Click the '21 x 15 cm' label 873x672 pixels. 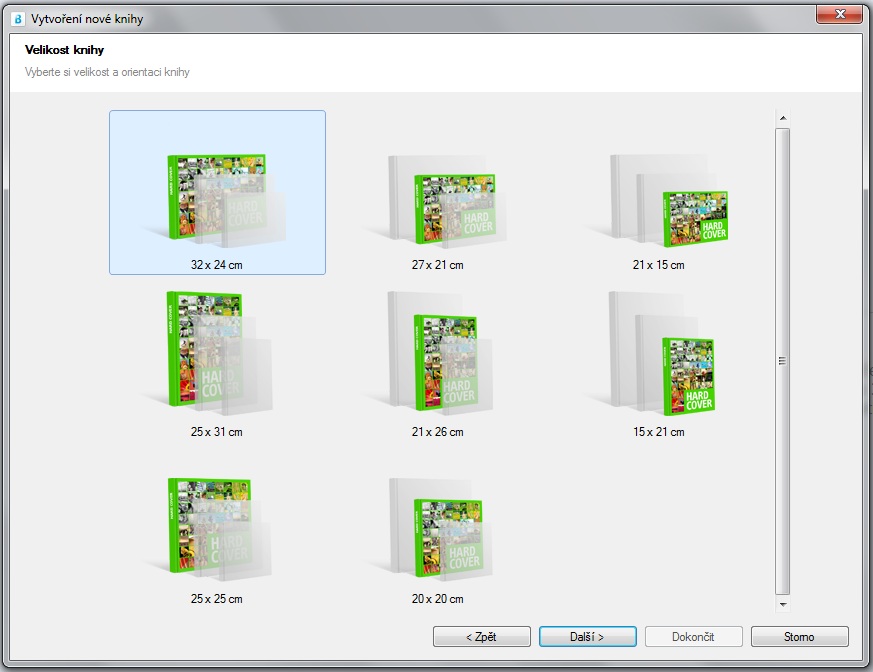pyautogui.click(x=659, y=265)
